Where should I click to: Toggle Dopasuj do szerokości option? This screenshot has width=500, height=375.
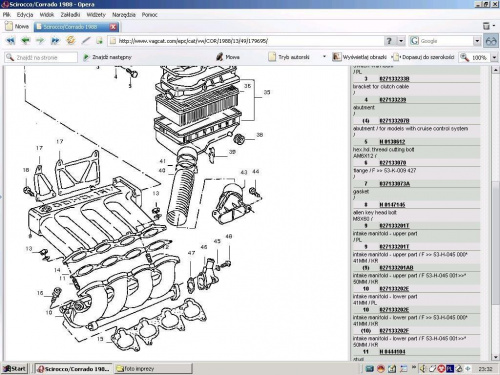tap(424, 57)
